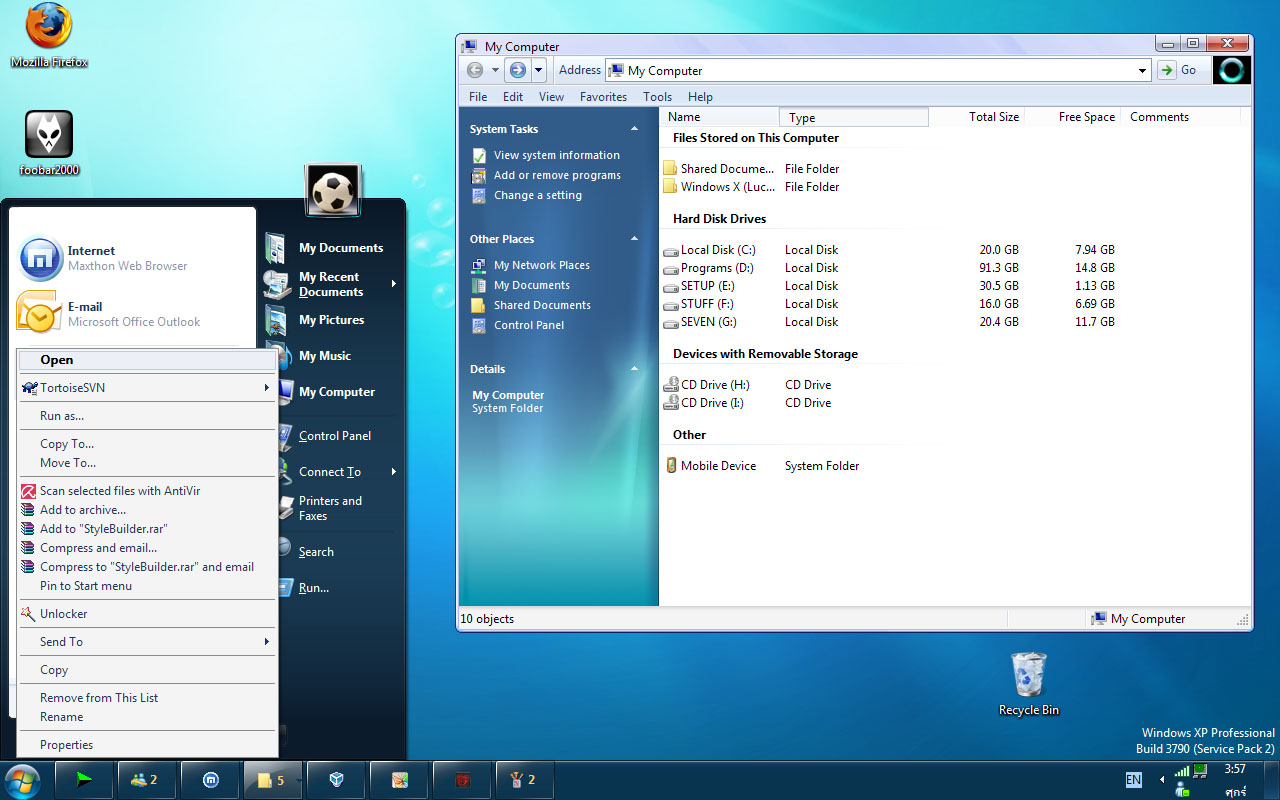Open the Mozilla Firefox desktop icon

tap(49, 28)
